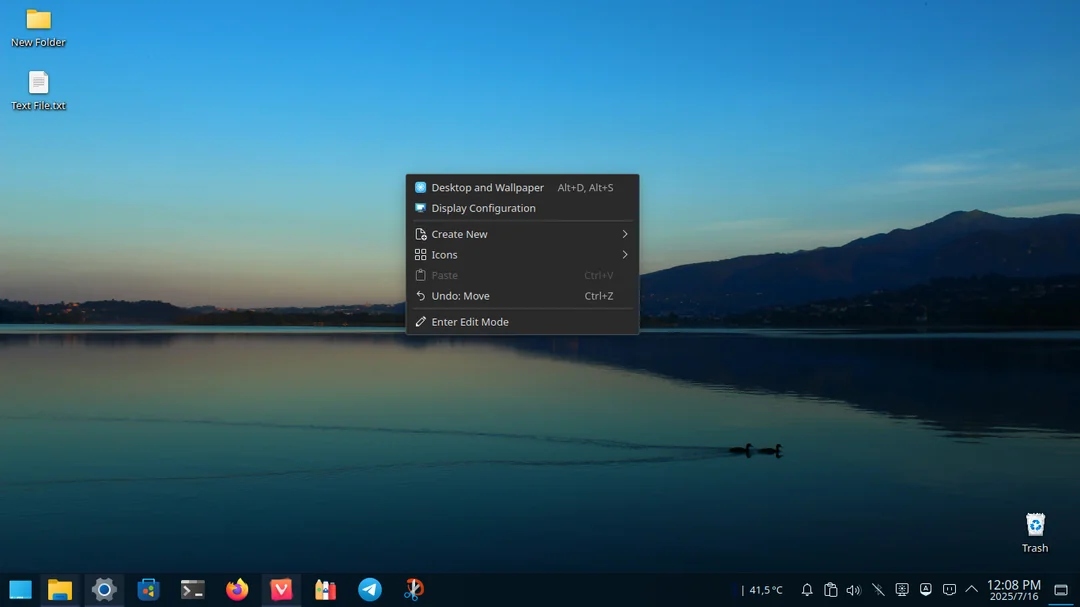
Task: Click the disabled Bluetooth tray icon
Action: tap(878, 590)
